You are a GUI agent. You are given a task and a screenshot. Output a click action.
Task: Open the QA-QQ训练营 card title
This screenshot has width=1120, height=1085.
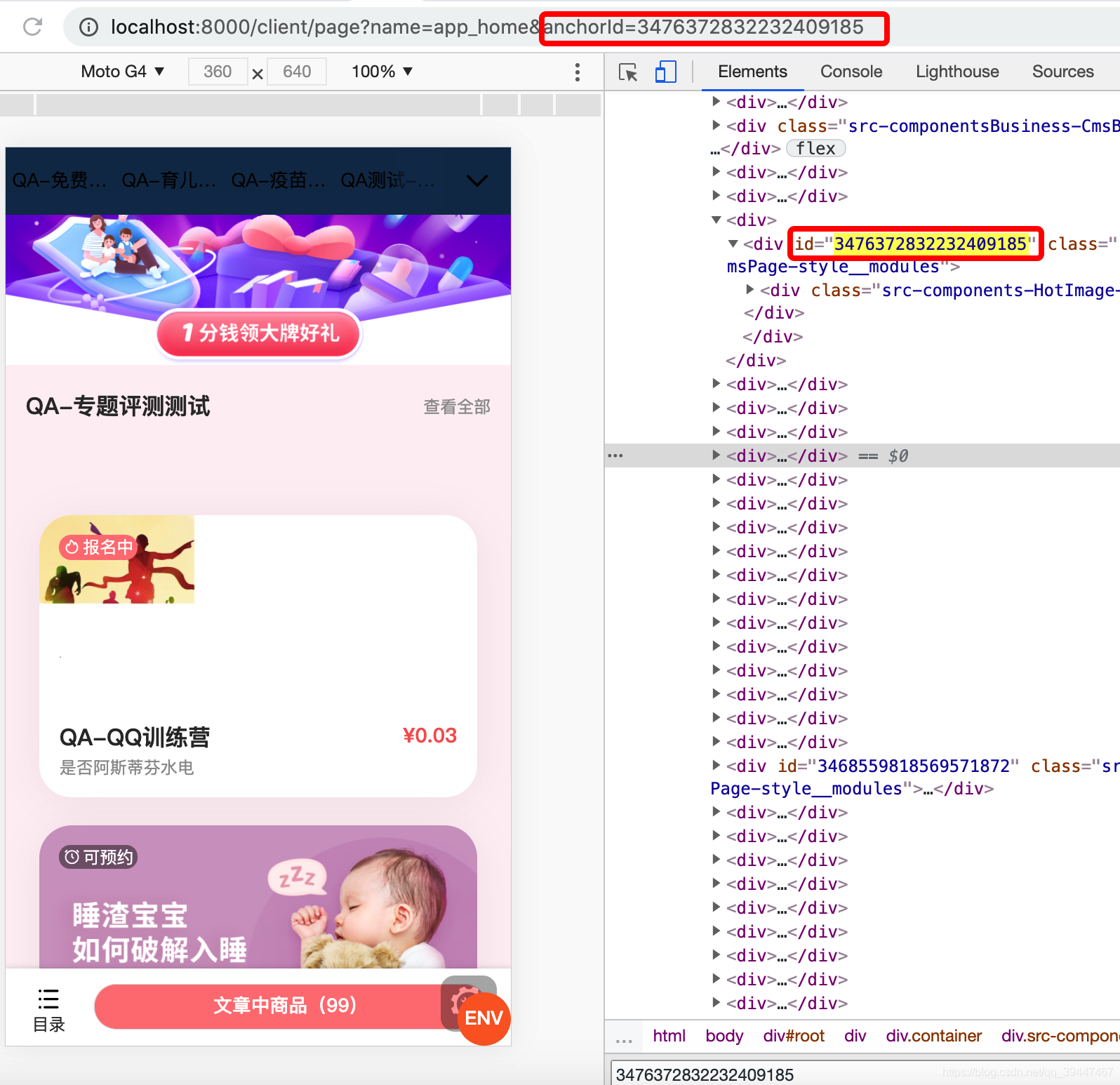[135, 737]
